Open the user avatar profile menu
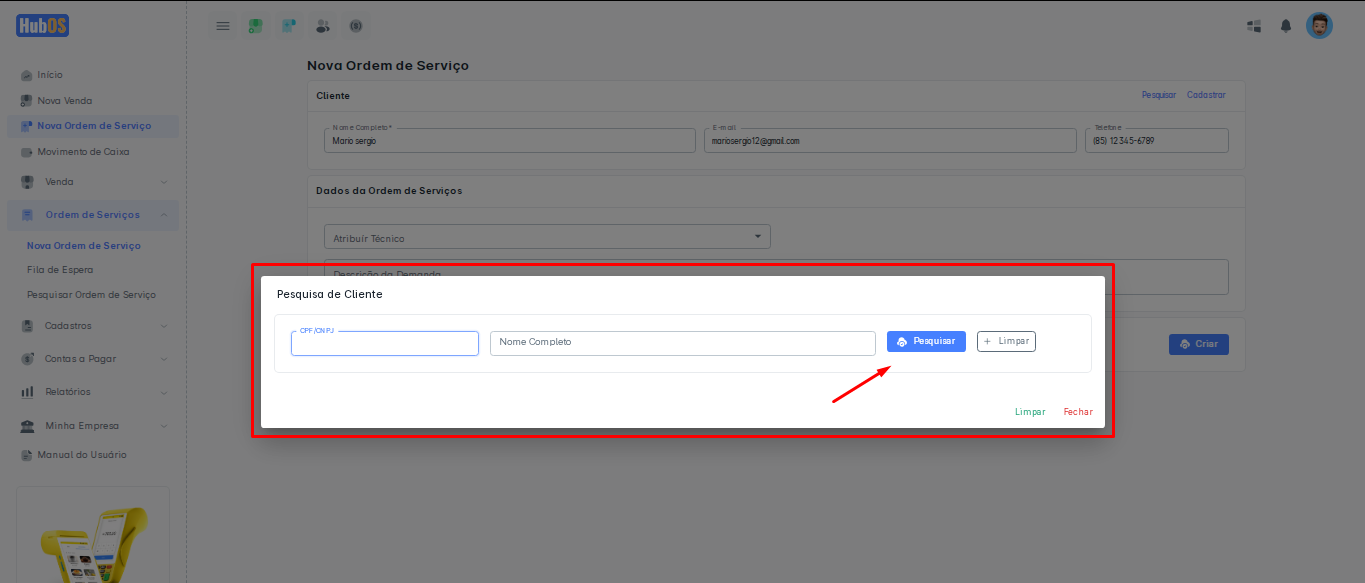Image resolution: width=1365 pixels, height=583 pixels. click(1319, 26)
